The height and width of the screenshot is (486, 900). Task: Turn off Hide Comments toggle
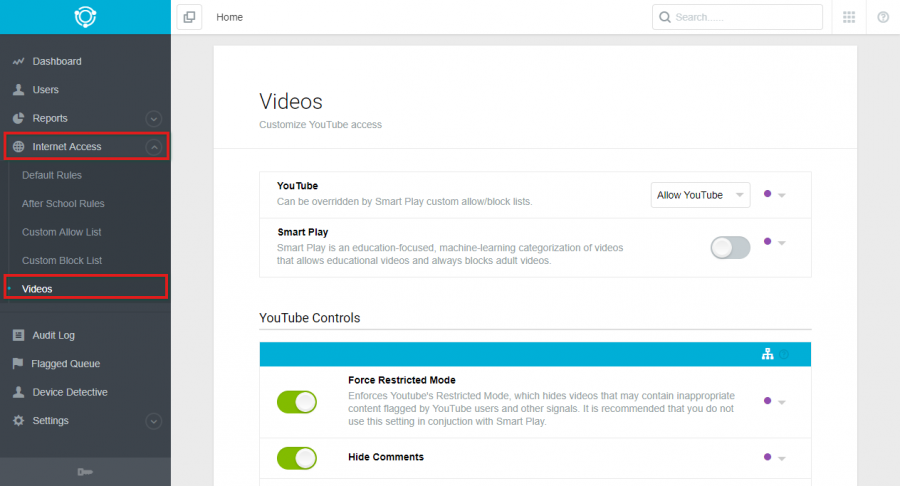click(297, 458)
